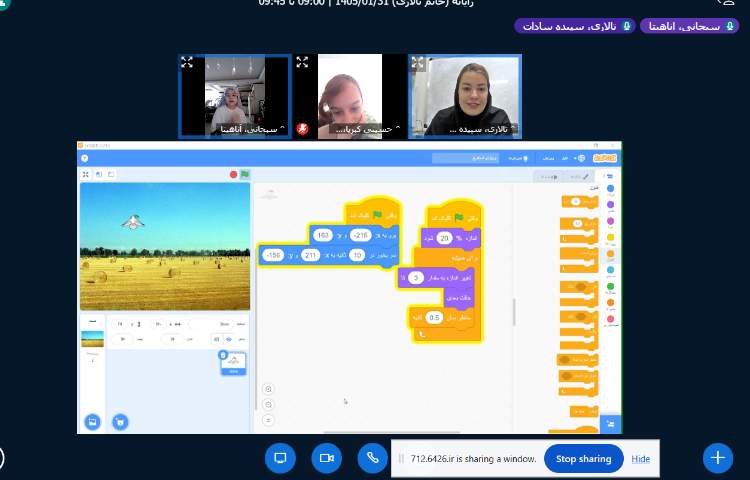Toggle mic on Talari Sepideh Sadat chip
750x480 pixels.
coord(627,26)
